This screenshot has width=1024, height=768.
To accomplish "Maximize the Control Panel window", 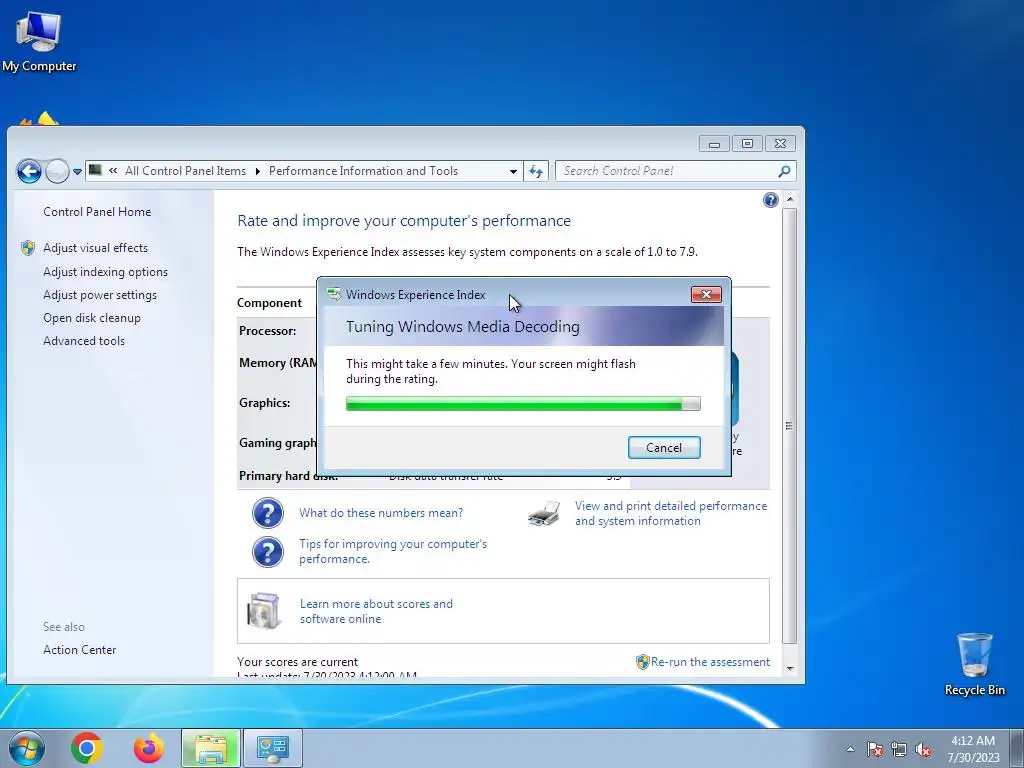I will click(747, 144).
